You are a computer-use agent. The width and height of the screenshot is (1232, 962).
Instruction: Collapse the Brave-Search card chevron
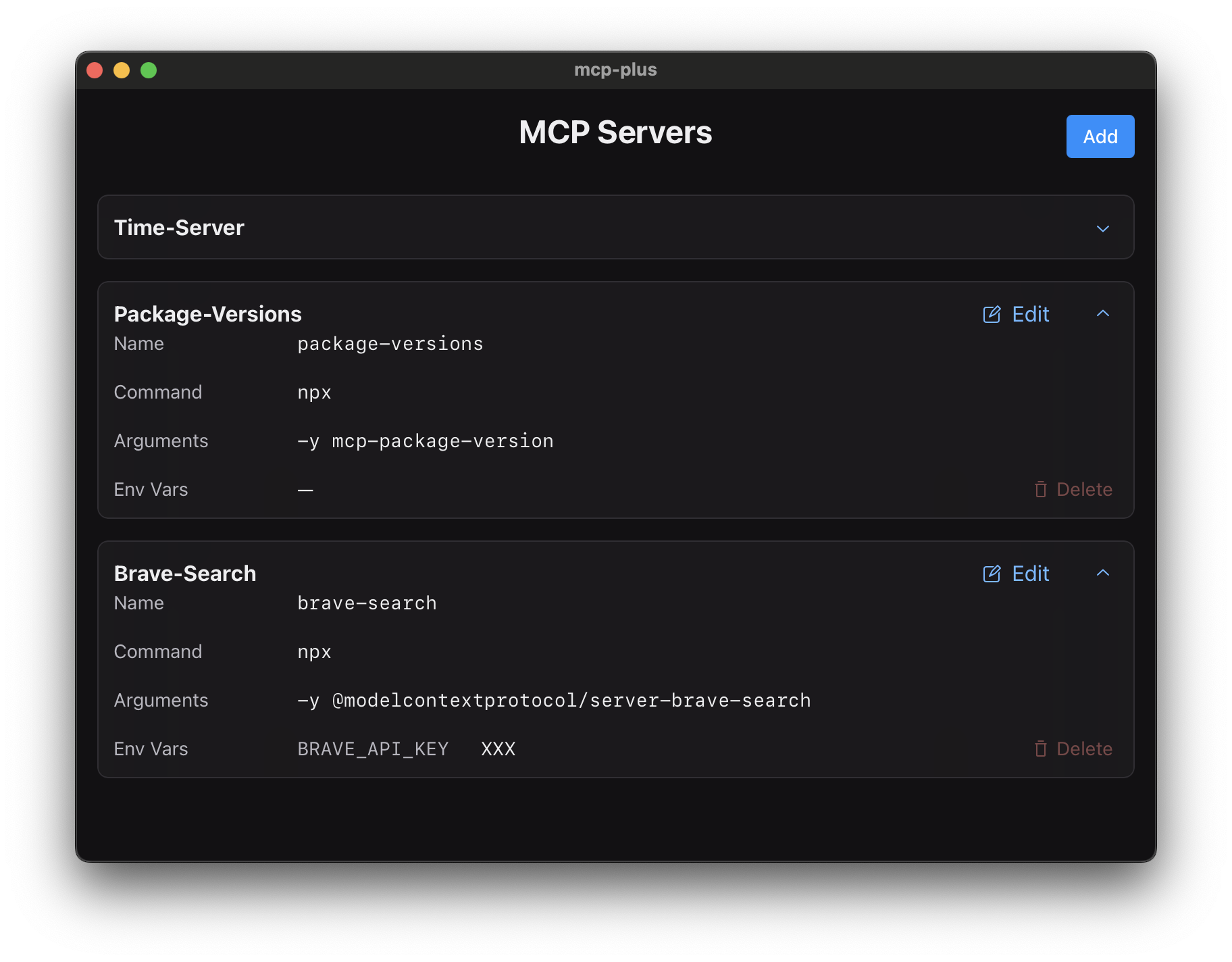point(1102,573)
